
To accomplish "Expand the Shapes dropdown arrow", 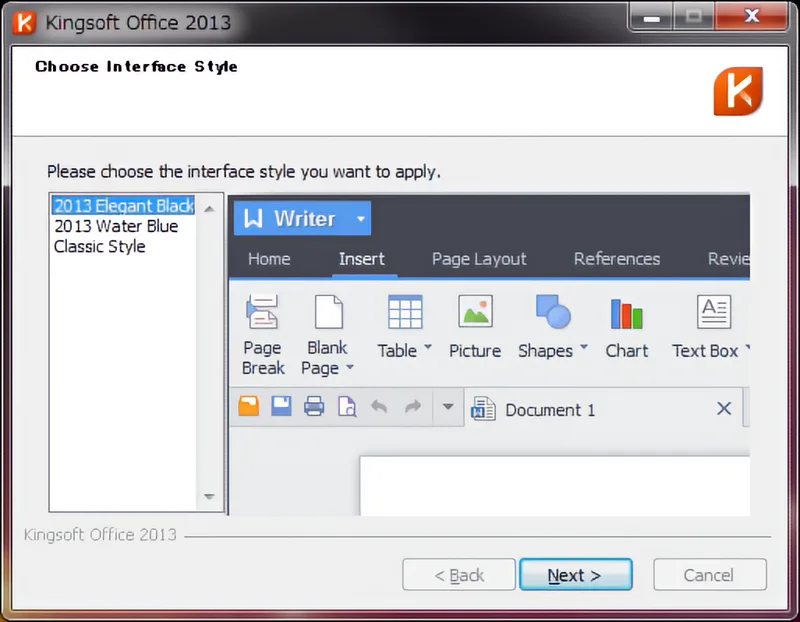I will (584, 347).
